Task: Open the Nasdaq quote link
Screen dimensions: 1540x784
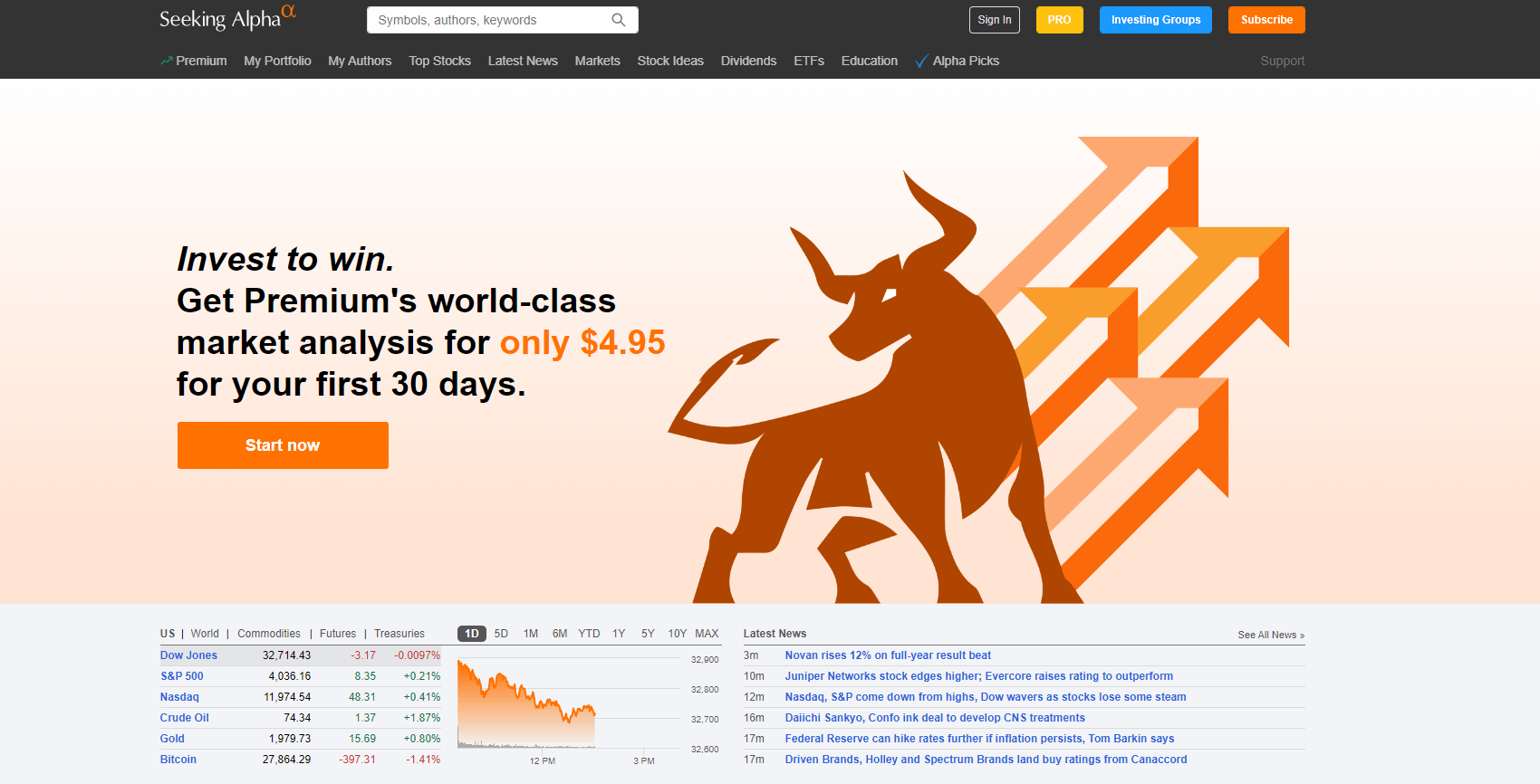Action: pos(179,697)
